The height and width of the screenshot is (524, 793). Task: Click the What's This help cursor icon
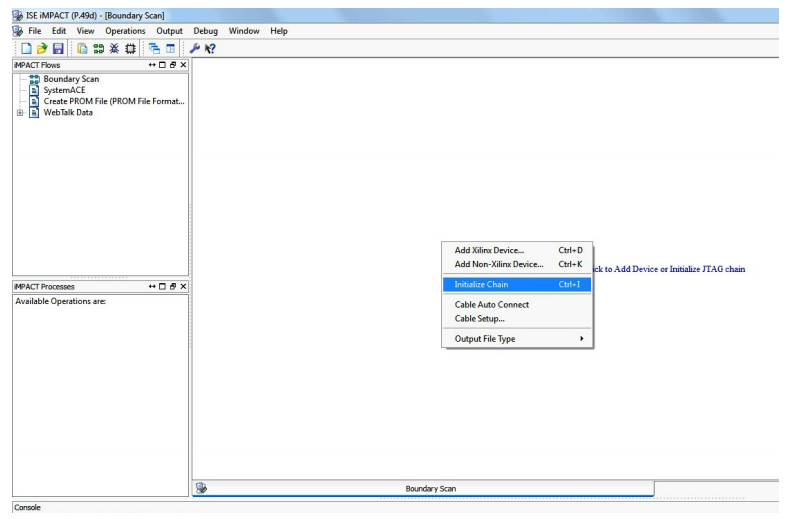(211, 48)
